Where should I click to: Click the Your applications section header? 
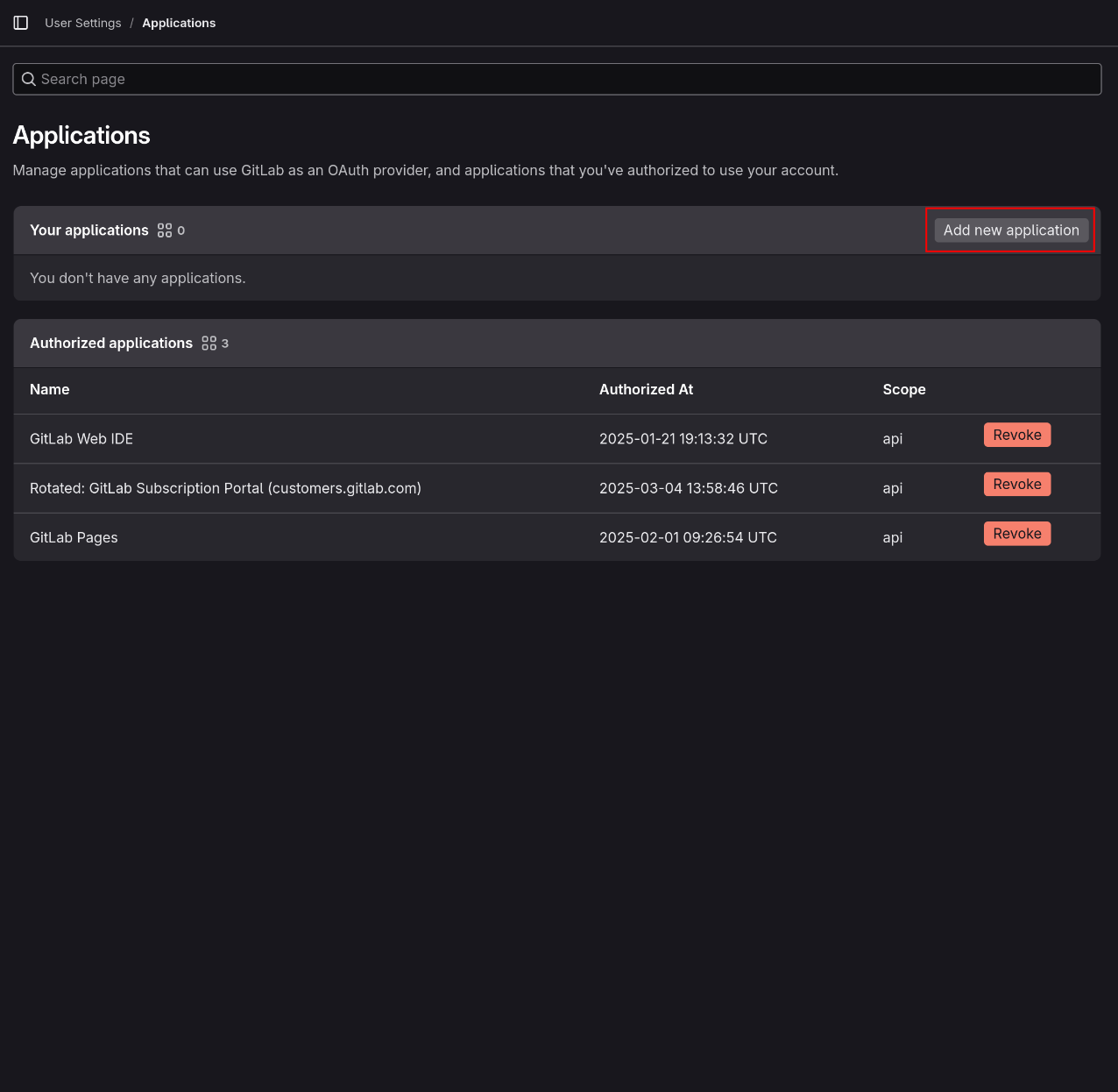pos(89,230)
